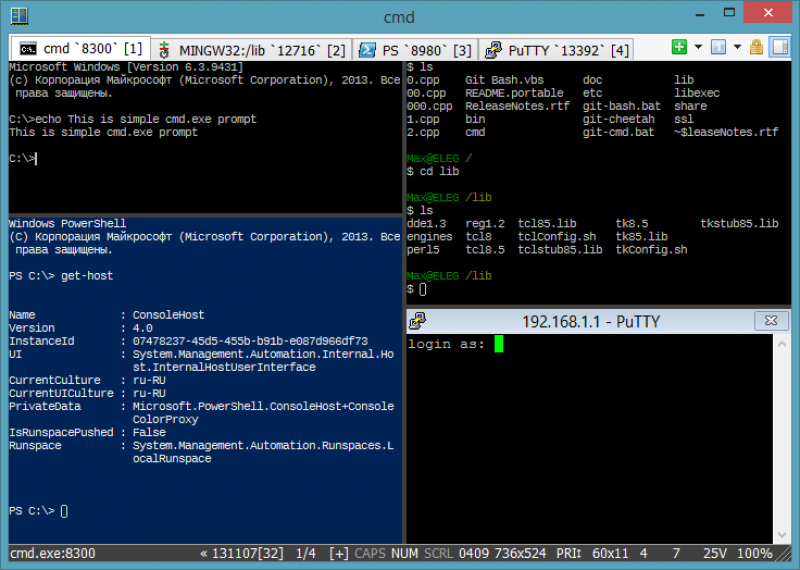Viewport: 800px width, 570px height.
Task: Select the PS `8980` PowerShell tab
Action: coord(415,50)
